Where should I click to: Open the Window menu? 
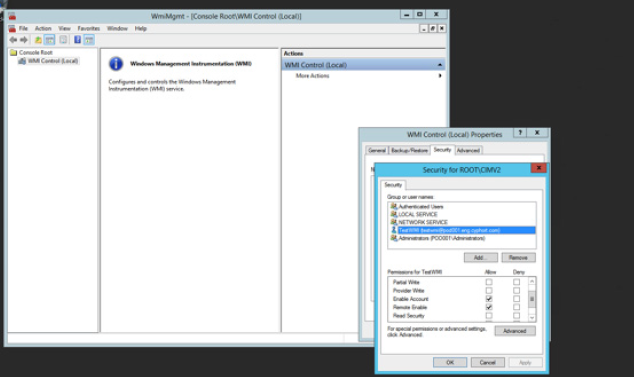click(x=117, y=28)
